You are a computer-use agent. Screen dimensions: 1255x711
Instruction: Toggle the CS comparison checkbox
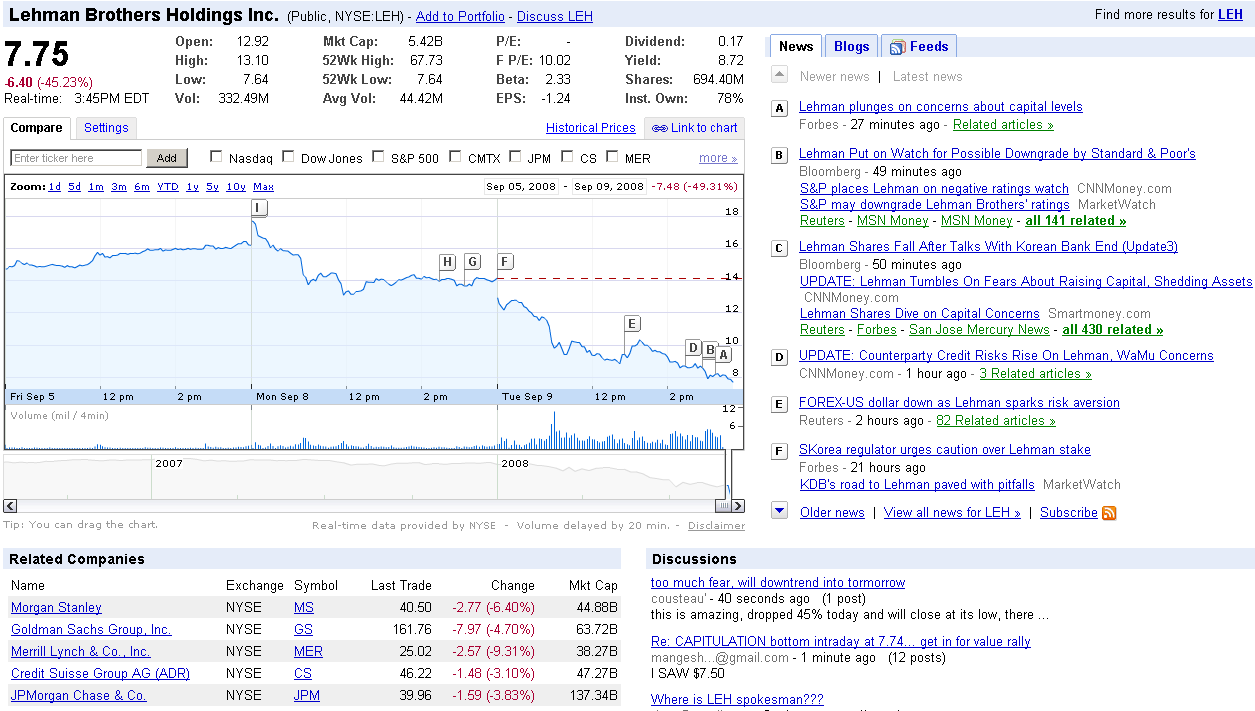pos(567,157)
